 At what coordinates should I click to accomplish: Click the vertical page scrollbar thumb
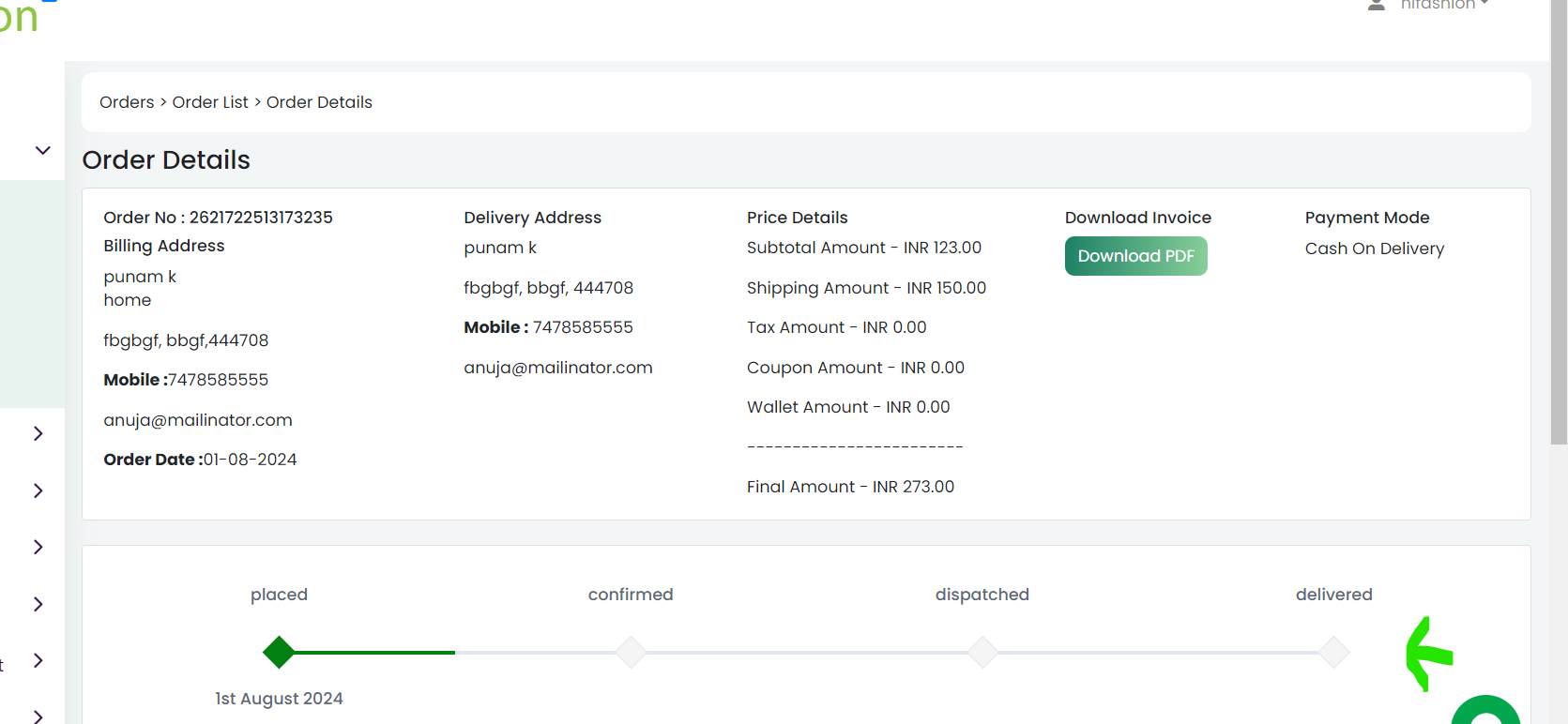(1559, 222)
